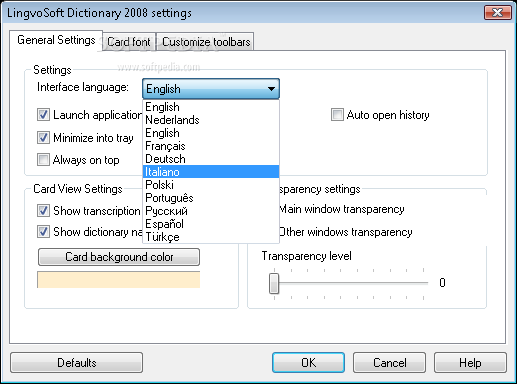This screenshot has height=384, width=517.
Task: Click the Main window transparency label
Action: pos(342,209)
